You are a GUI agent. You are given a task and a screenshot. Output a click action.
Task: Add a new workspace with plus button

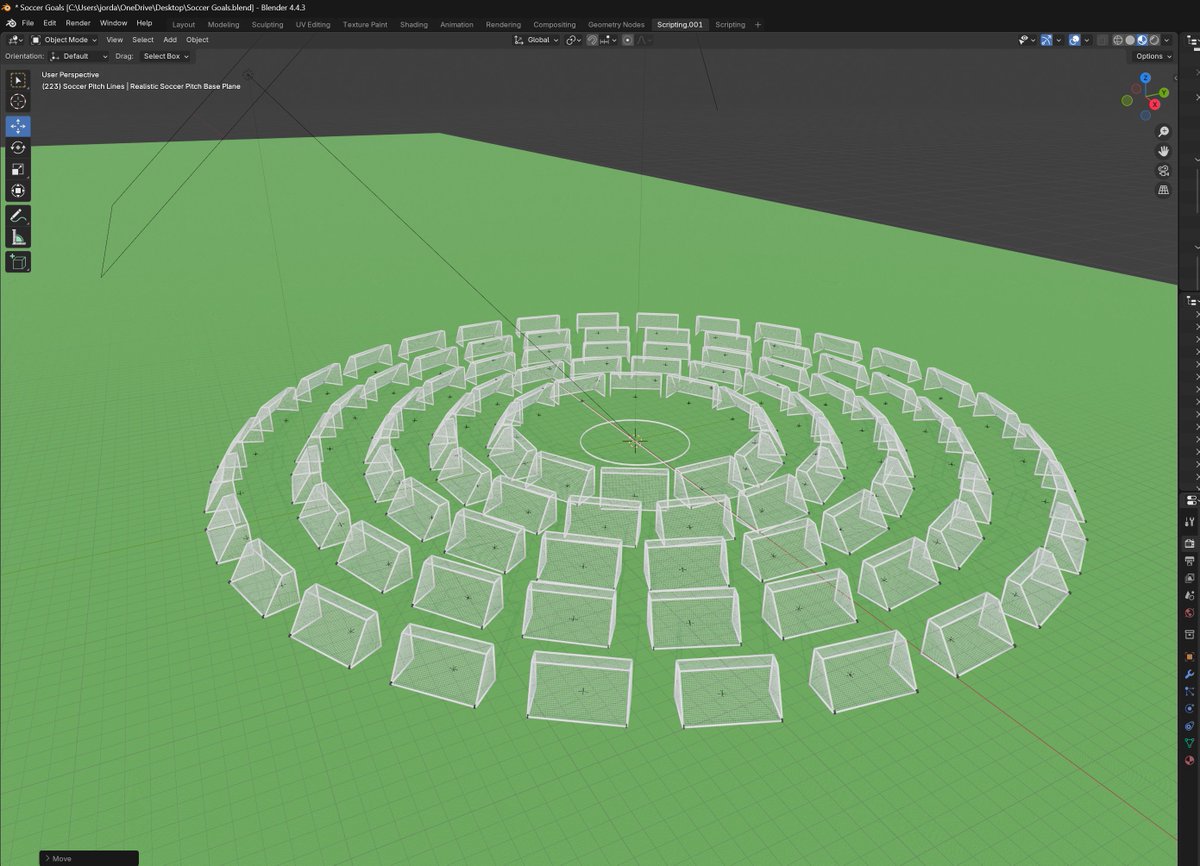pos(758,24)
